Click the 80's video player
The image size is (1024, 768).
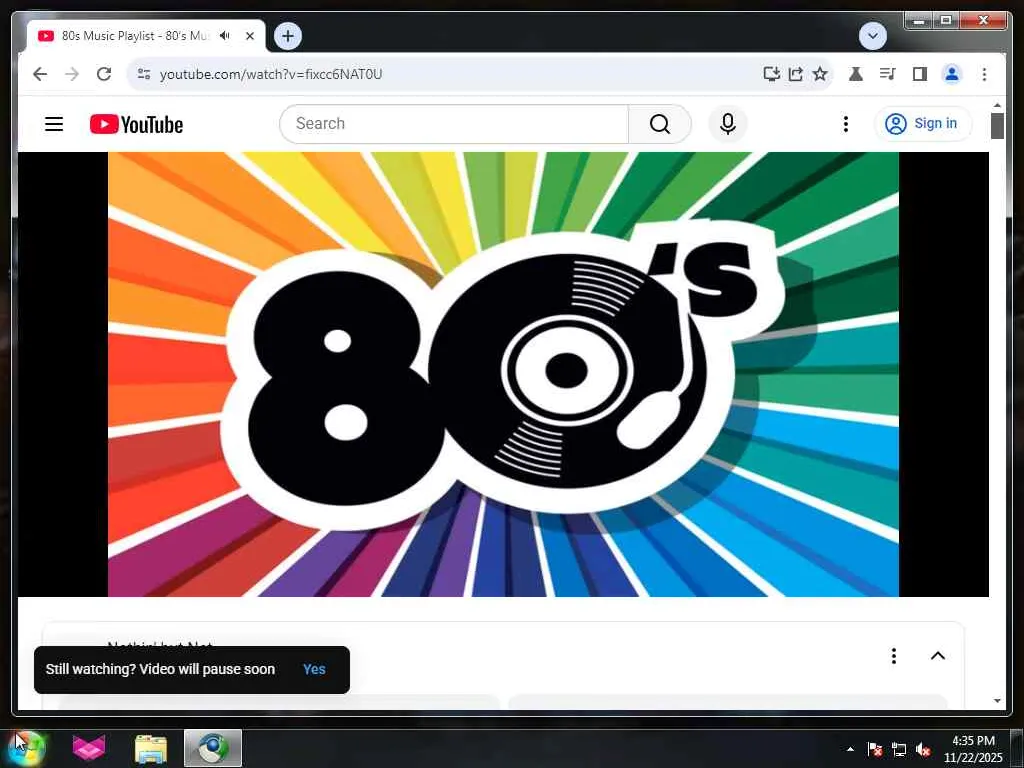pos(503,374)
